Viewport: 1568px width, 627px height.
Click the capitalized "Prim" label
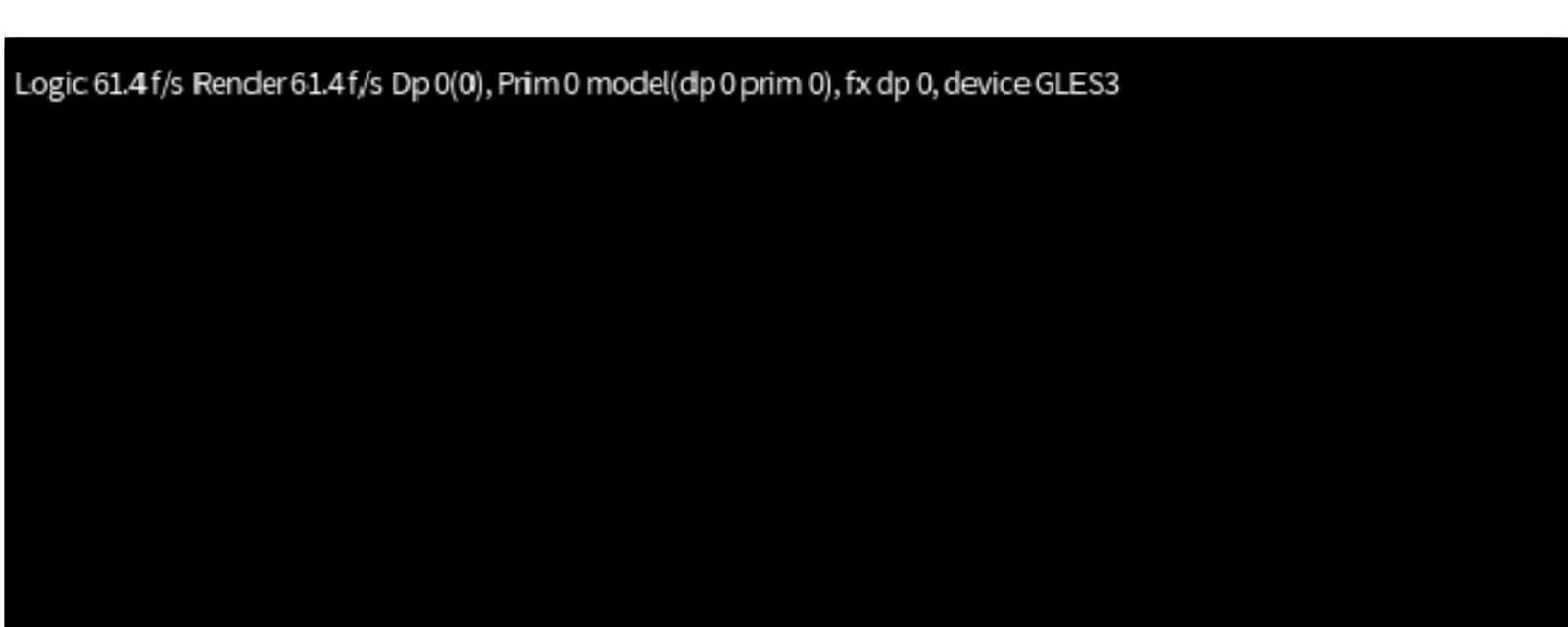pyautogui.click(x=528, y=84)
